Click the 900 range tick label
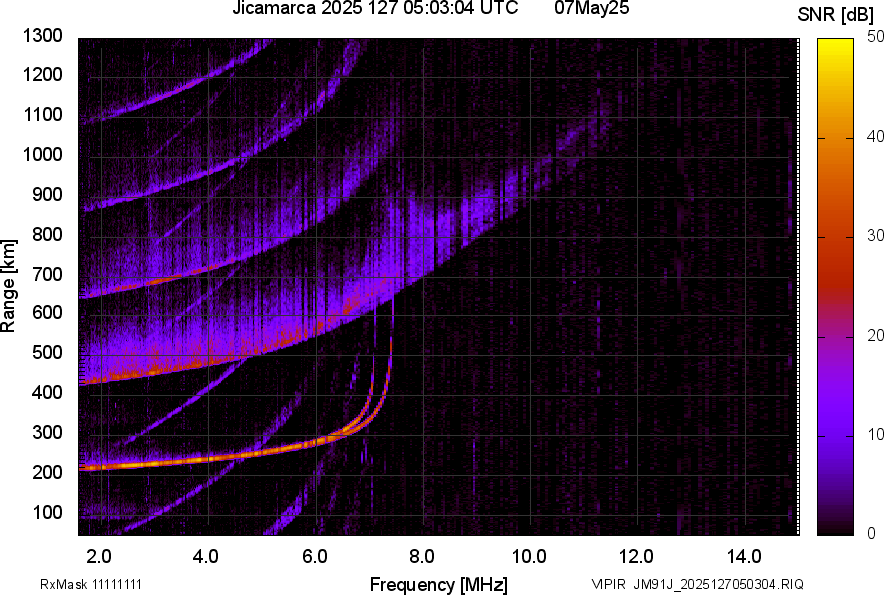Viewport: 884px width, 595px height. click(47, 195)
